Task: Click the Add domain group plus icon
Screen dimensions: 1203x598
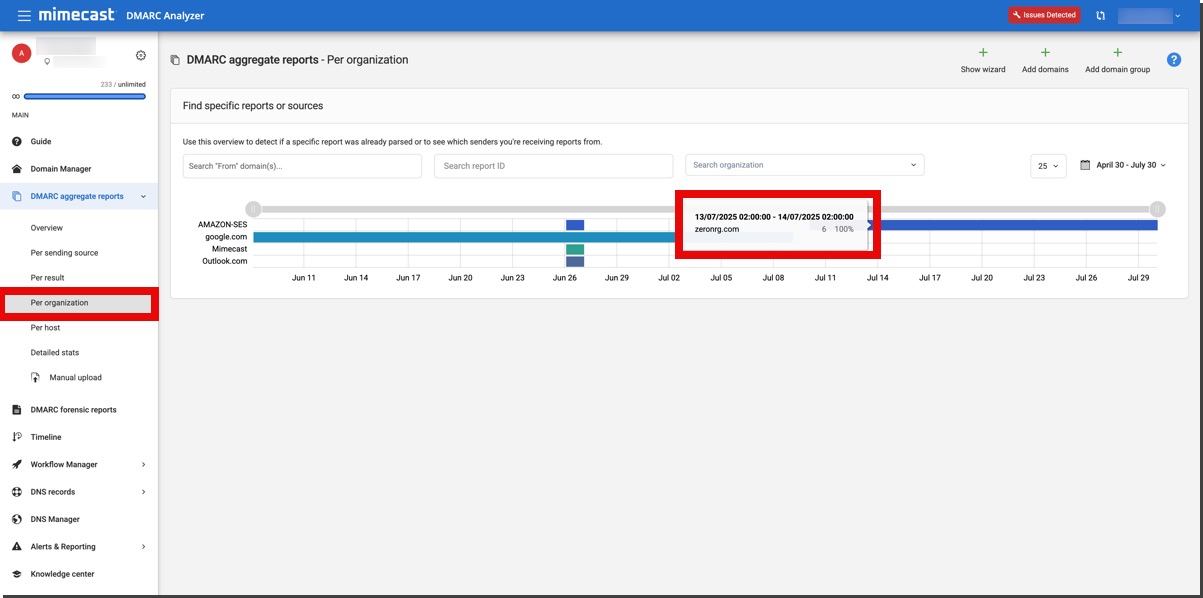Action: click(1117, 53)
